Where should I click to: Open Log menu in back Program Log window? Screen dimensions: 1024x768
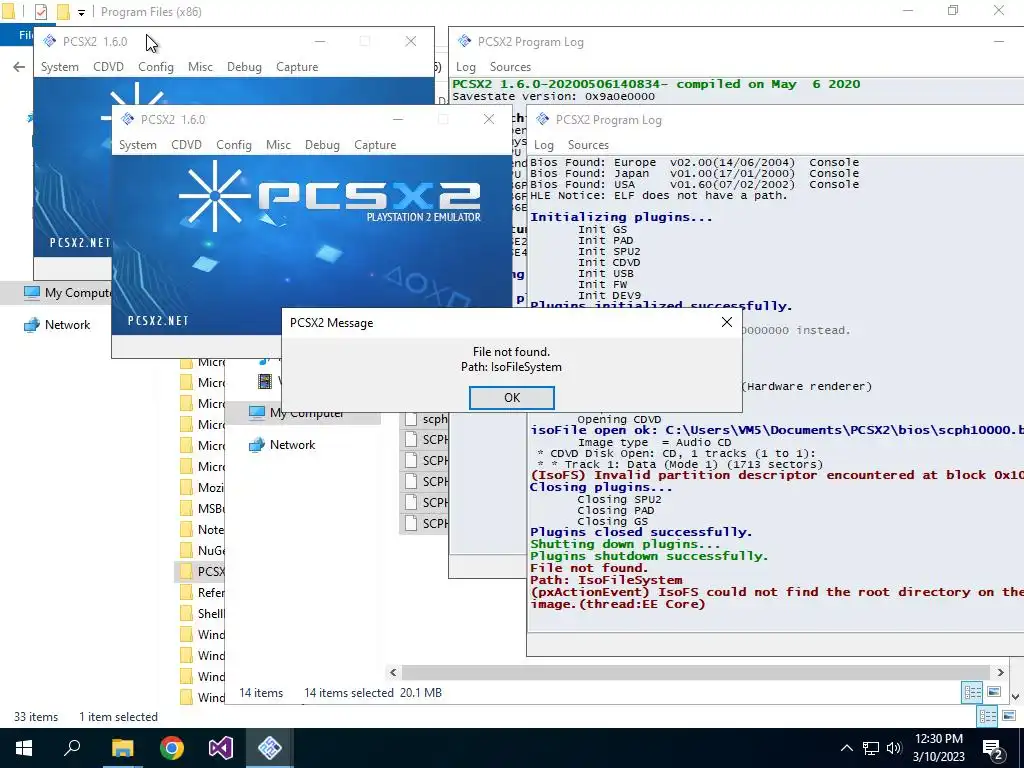466,67
